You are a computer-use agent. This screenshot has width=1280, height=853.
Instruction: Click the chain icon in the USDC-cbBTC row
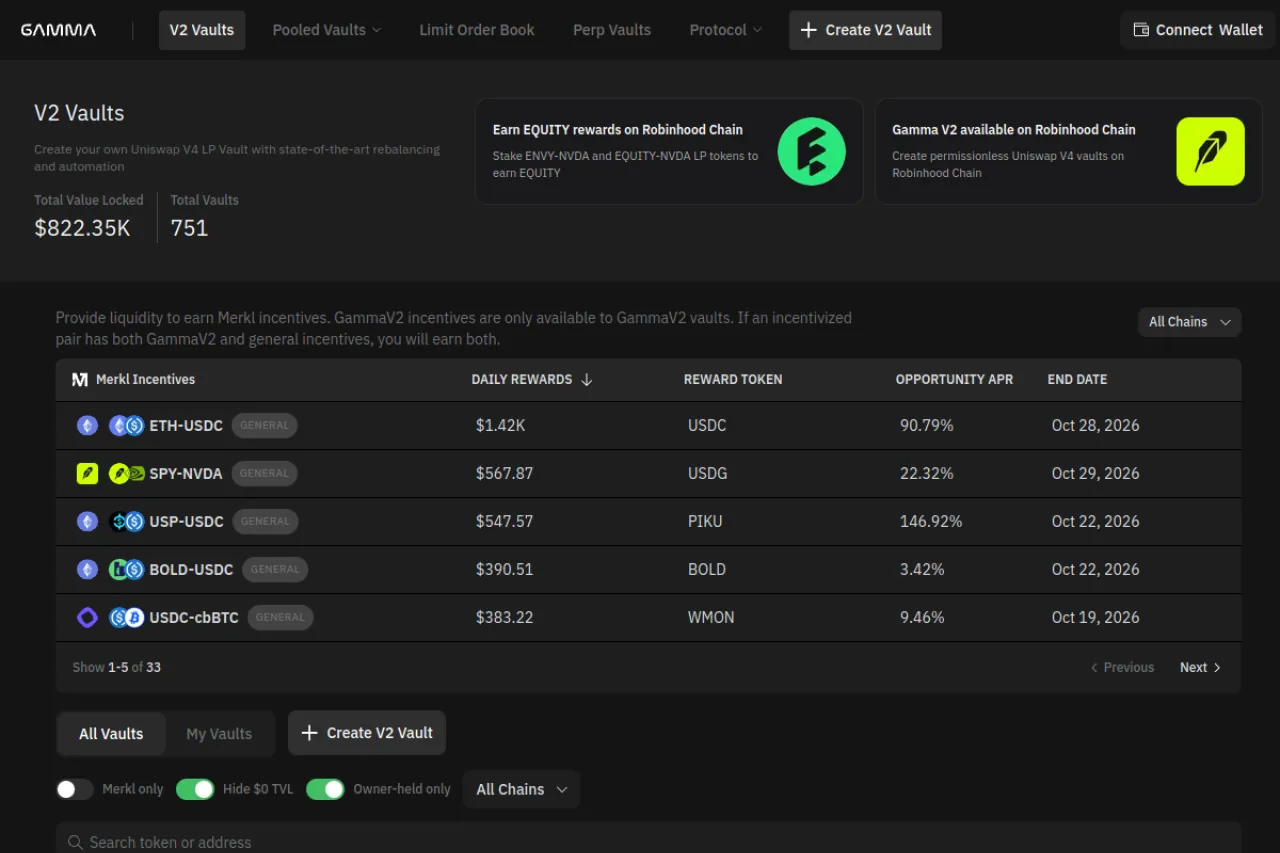click(x=88, y=618)
